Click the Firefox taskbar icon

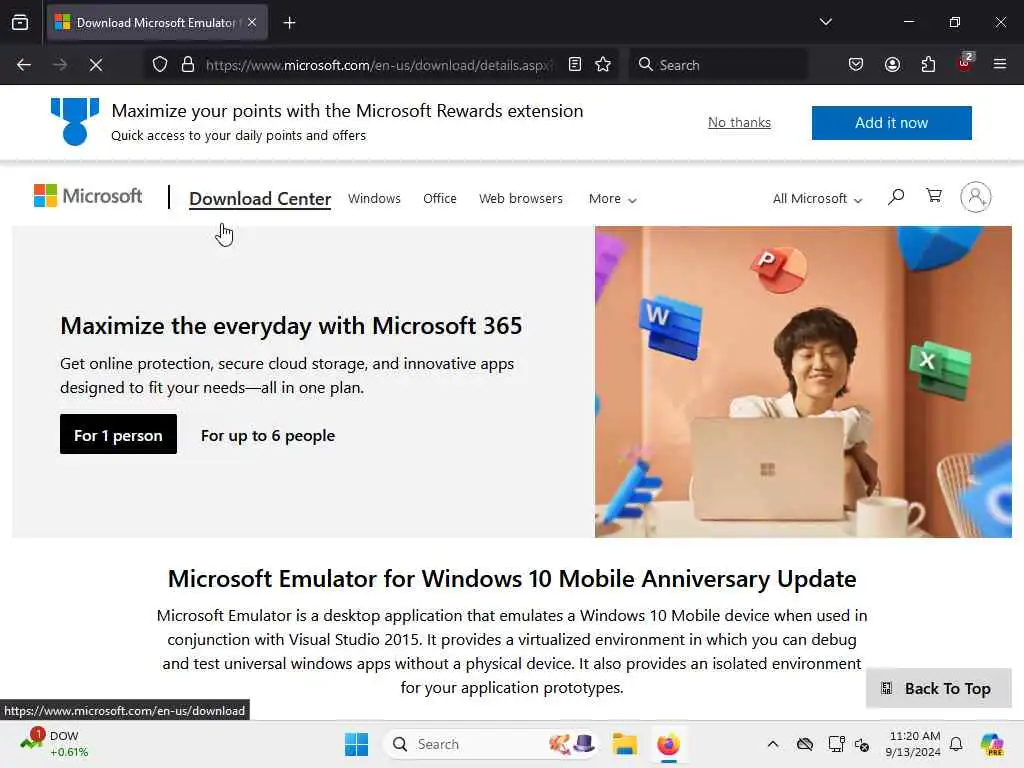(x=668, y=744)
